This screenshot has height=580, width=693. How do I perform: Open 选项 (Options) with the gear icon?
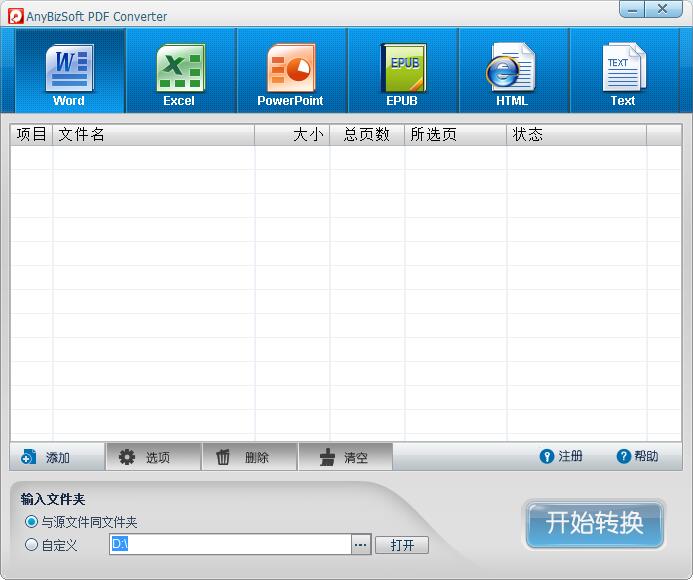[153, 457]
